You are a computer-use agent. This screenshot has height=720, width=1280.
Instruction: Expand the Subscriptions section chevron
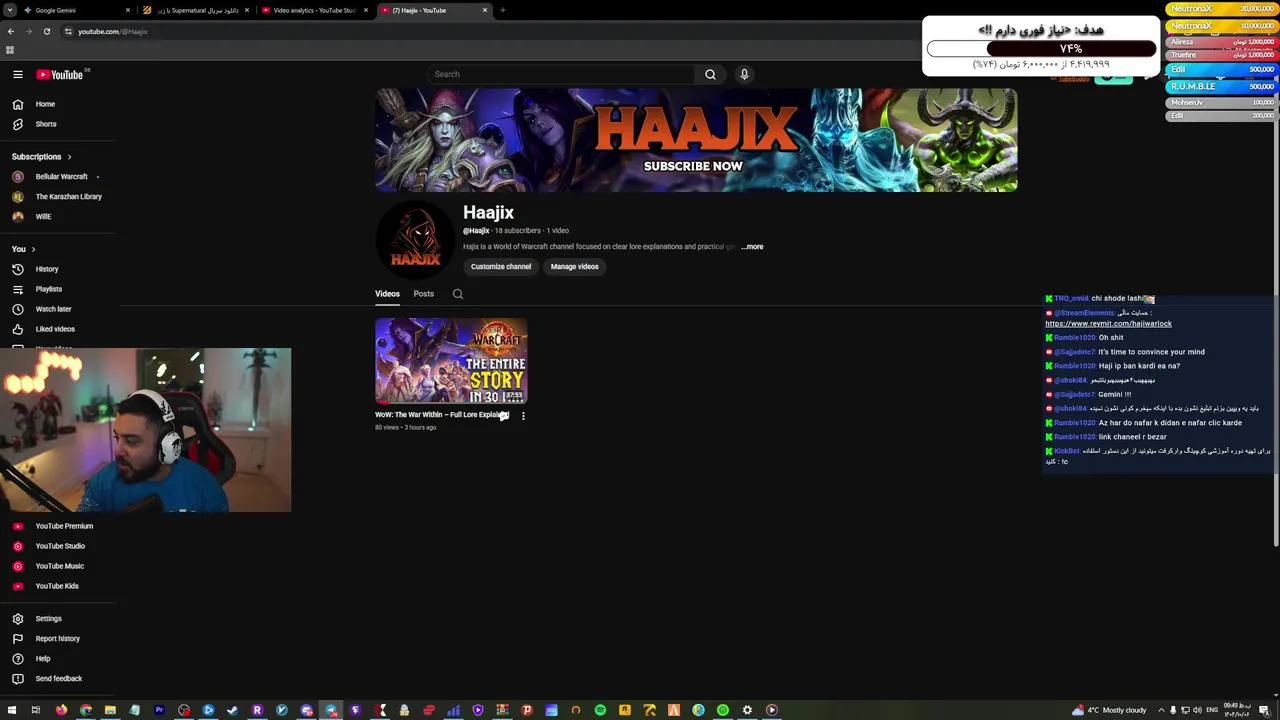point(69,157)
